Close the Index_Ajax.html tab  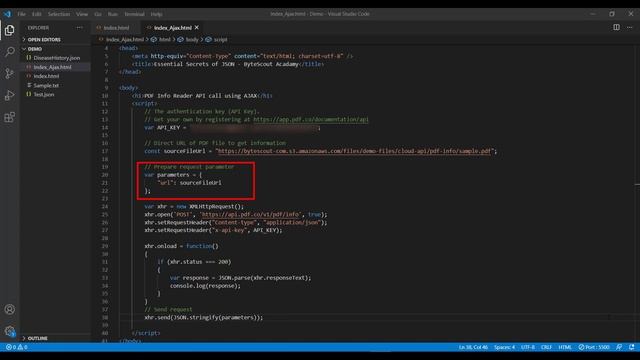click(x=197, y=27)
